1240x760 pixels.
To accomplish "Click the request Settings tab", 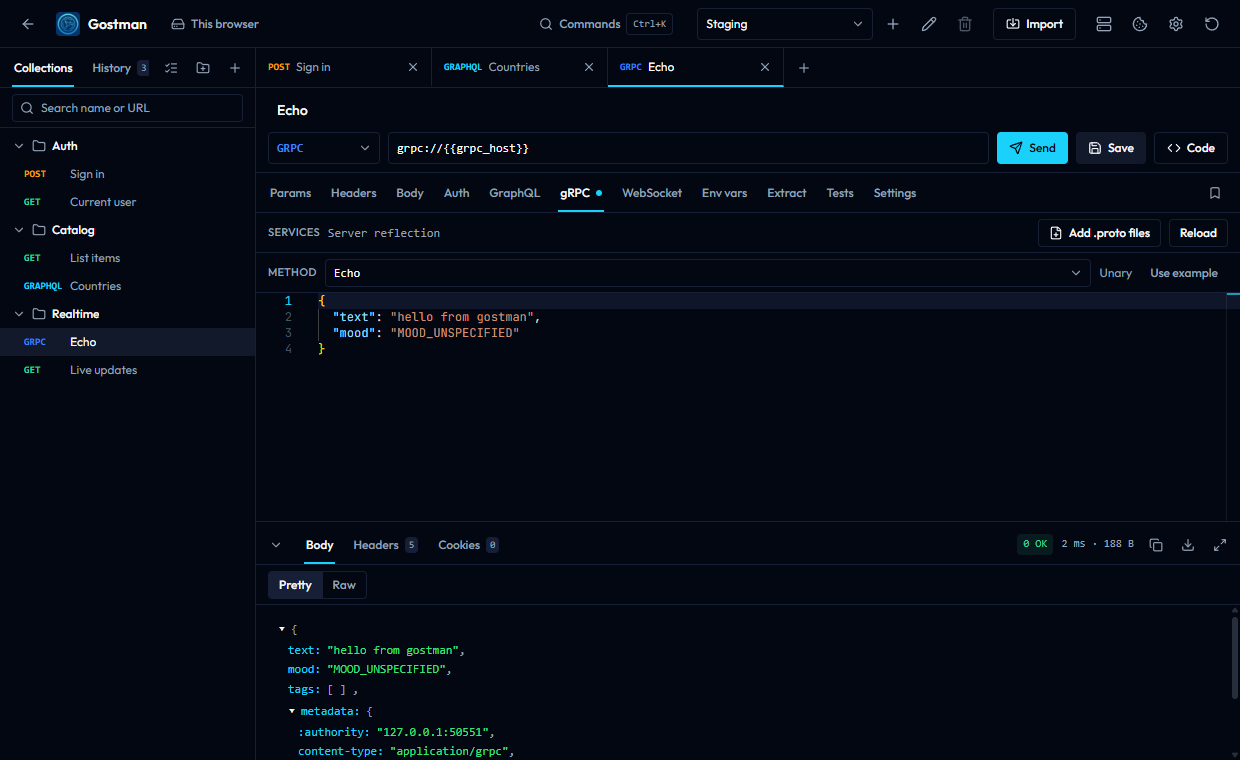I will [895, 193].
